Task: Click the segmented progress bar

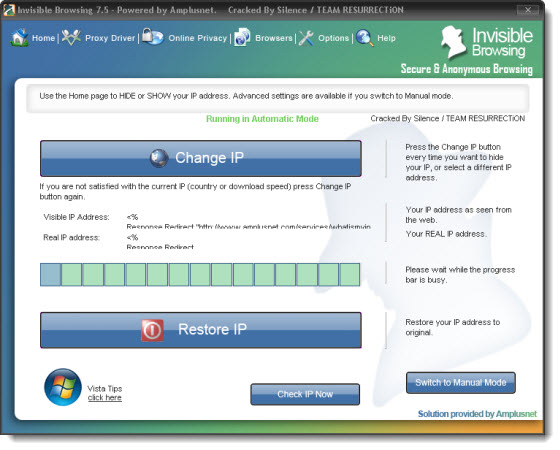Action: point(200,275)
